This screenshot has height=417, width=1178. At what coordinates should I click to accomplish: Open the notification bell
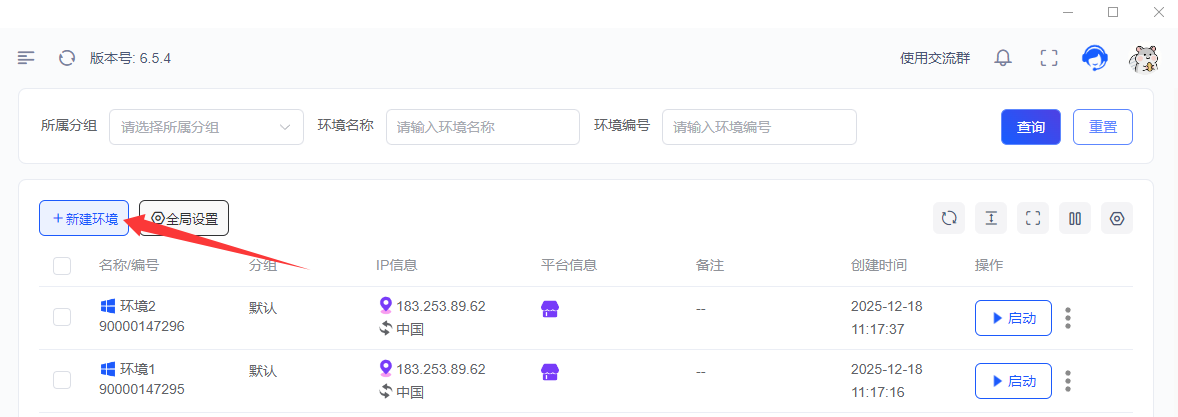[1002, 58]
